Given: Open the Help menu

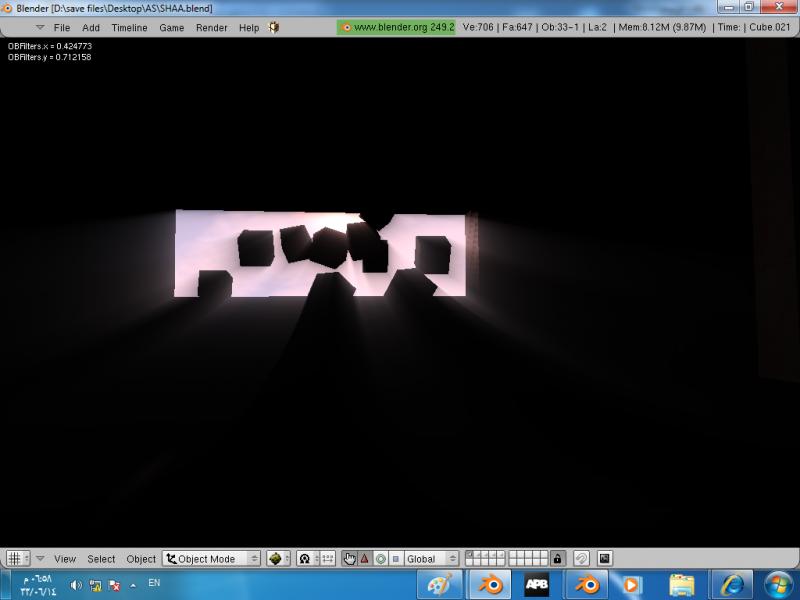Looking at the screenshot, I should [x=249, y=28].
